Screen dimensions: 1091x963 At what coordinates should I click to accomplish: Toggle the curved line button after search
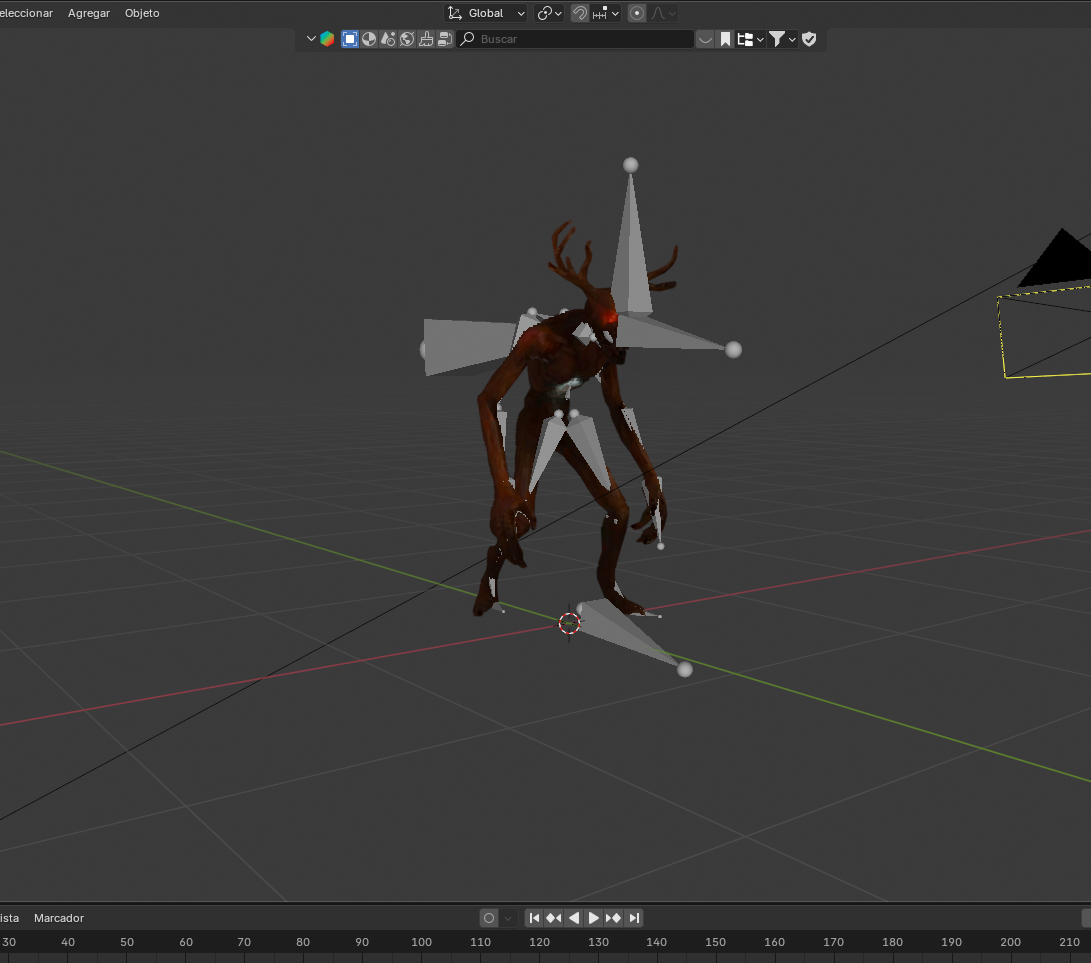tap(705, 39)
